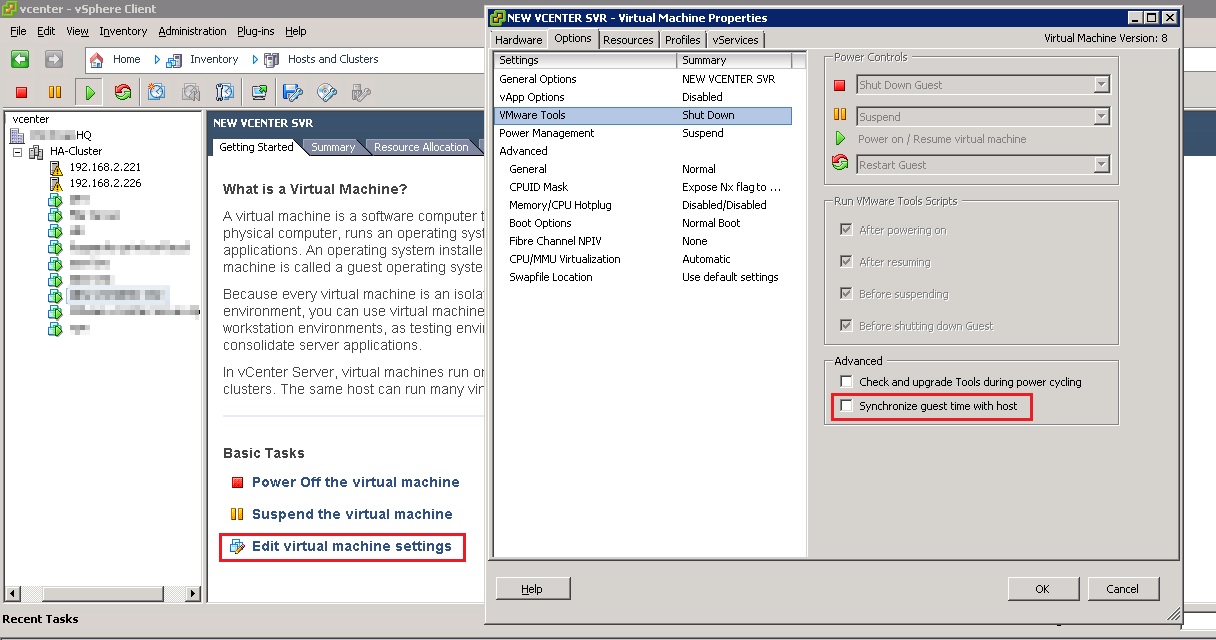Collapse the HA-Cluster tree node
Screen dimensions: 1216x640
(18, 152)
